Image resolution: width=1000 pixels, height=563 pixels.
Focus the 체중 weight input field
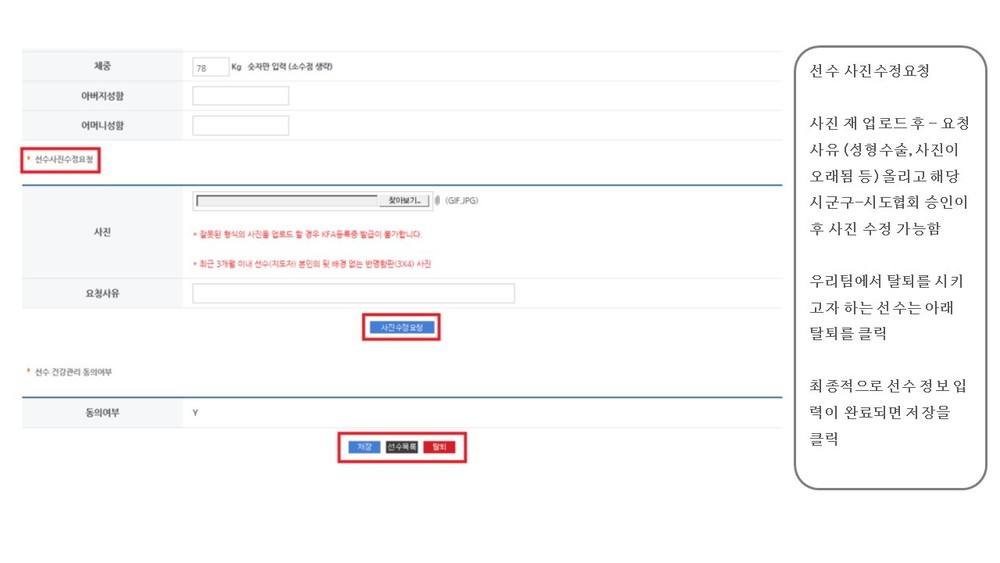[210, 67]
